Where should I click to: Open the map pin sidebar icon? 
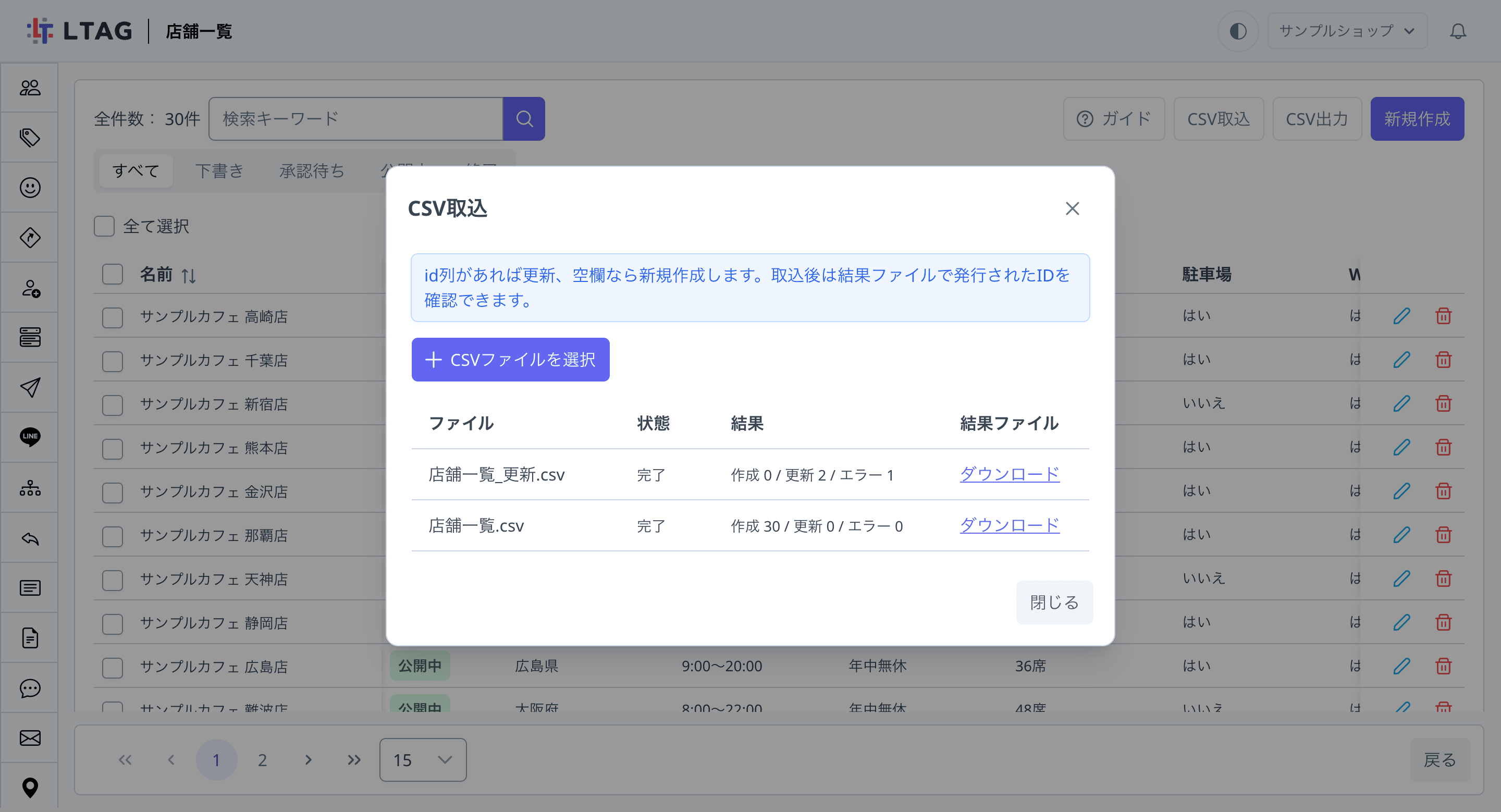coord(30,788)
